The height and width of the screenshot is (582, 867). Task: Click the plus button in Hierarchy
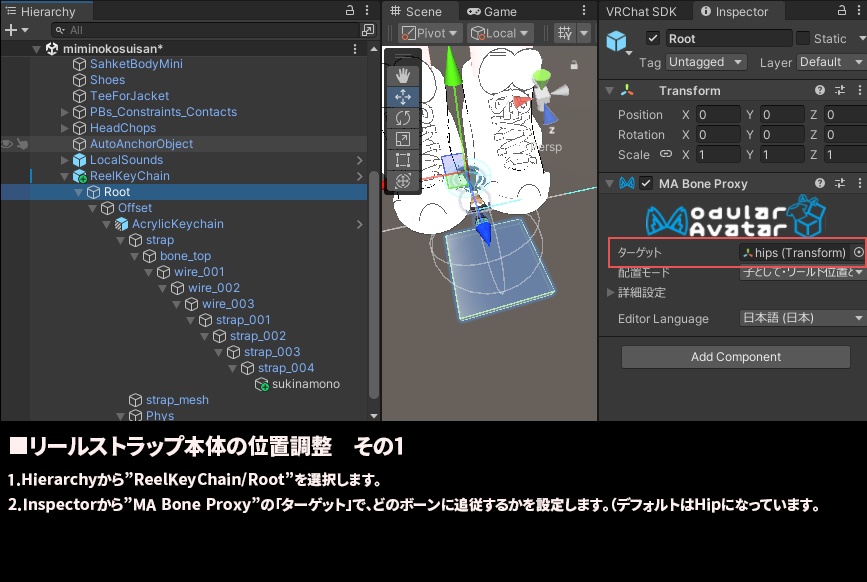[9, 30]
